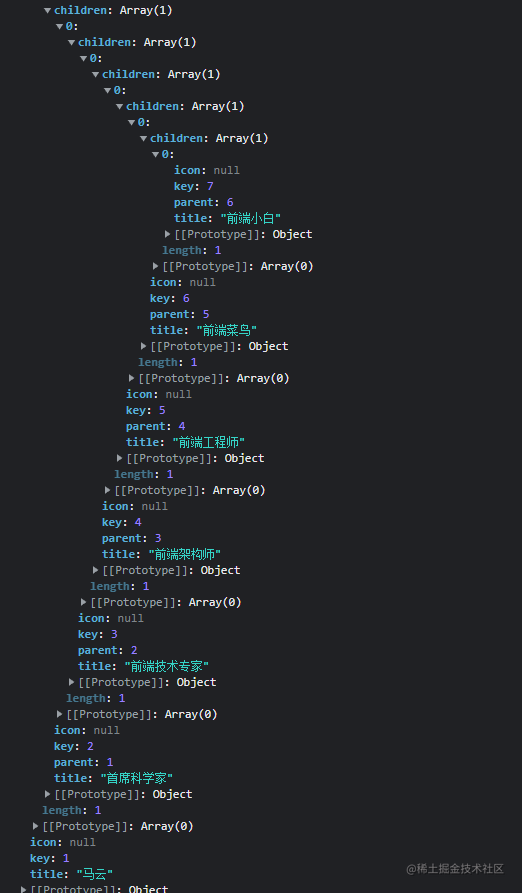Click the parent: 6 property line

[204, 202]
